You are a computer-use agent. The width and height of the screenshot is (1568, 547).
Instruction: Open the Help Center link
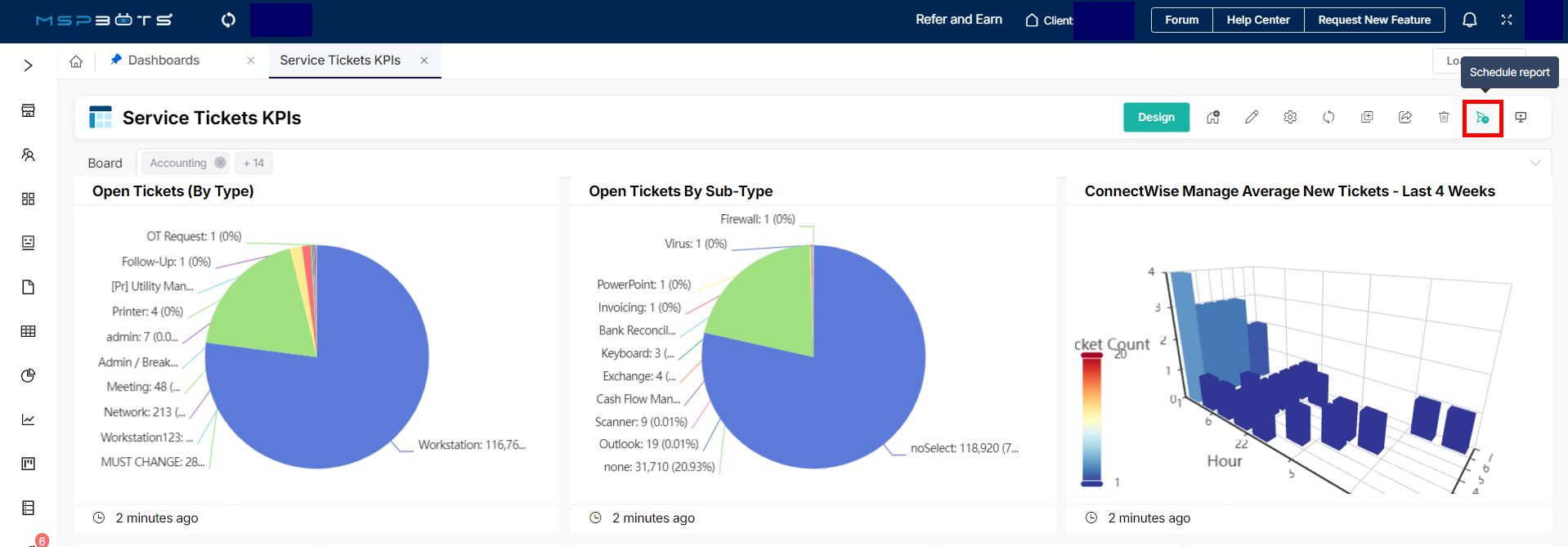[1257, 20]
